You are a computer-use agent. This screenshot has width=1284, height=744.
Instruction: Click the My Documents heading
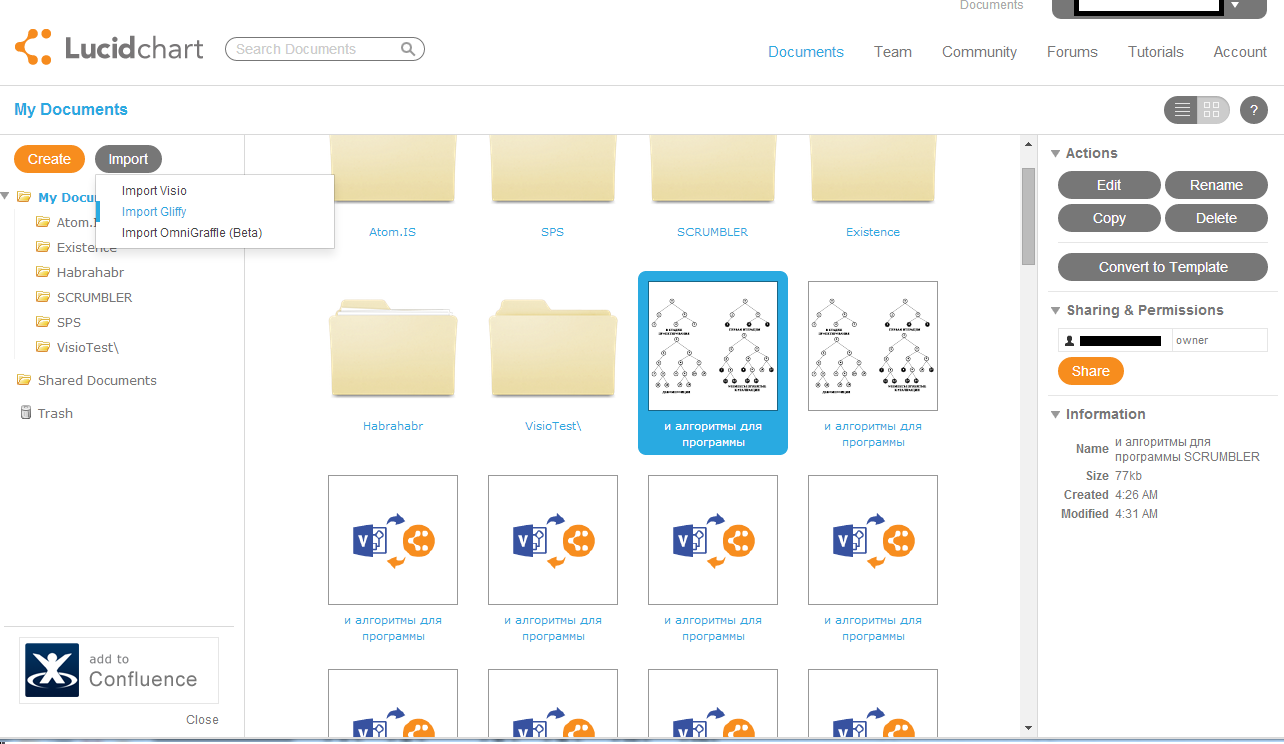pos(71,110)
